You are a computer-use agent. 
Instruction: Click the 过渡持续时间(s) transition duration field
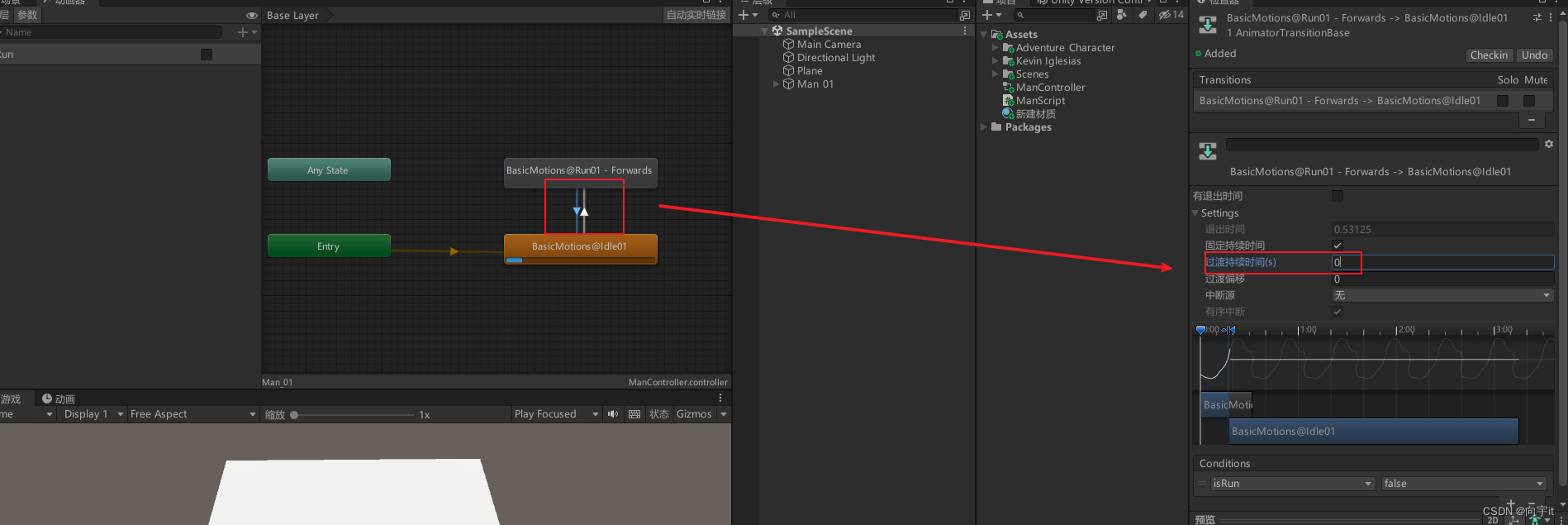(1442, 262)
